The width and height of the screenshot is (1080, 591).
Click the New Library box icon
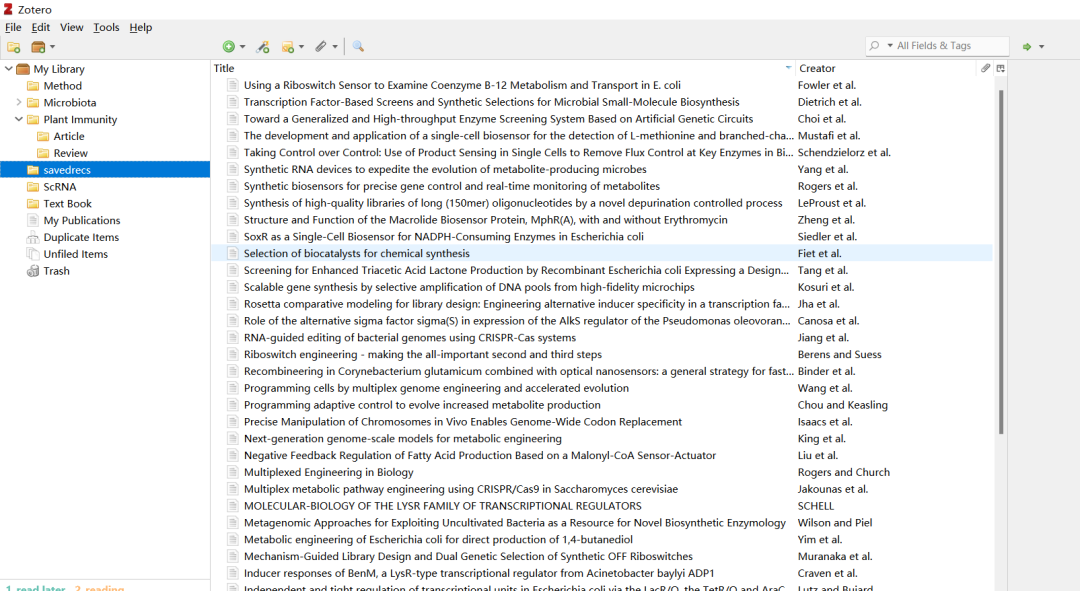[39, 47]
